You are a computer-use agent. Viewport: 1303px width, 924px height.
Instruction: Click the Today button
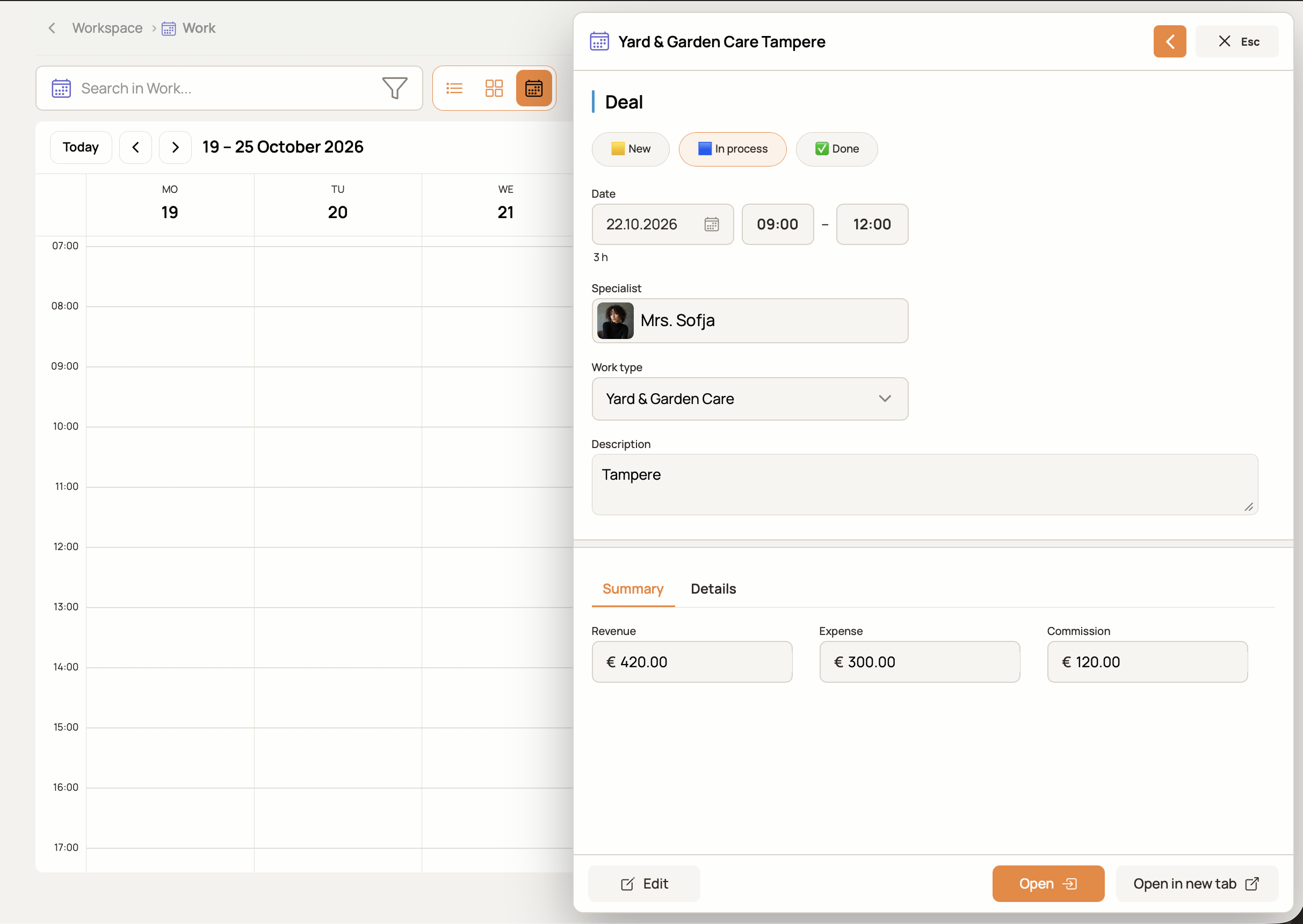(81, 147)
